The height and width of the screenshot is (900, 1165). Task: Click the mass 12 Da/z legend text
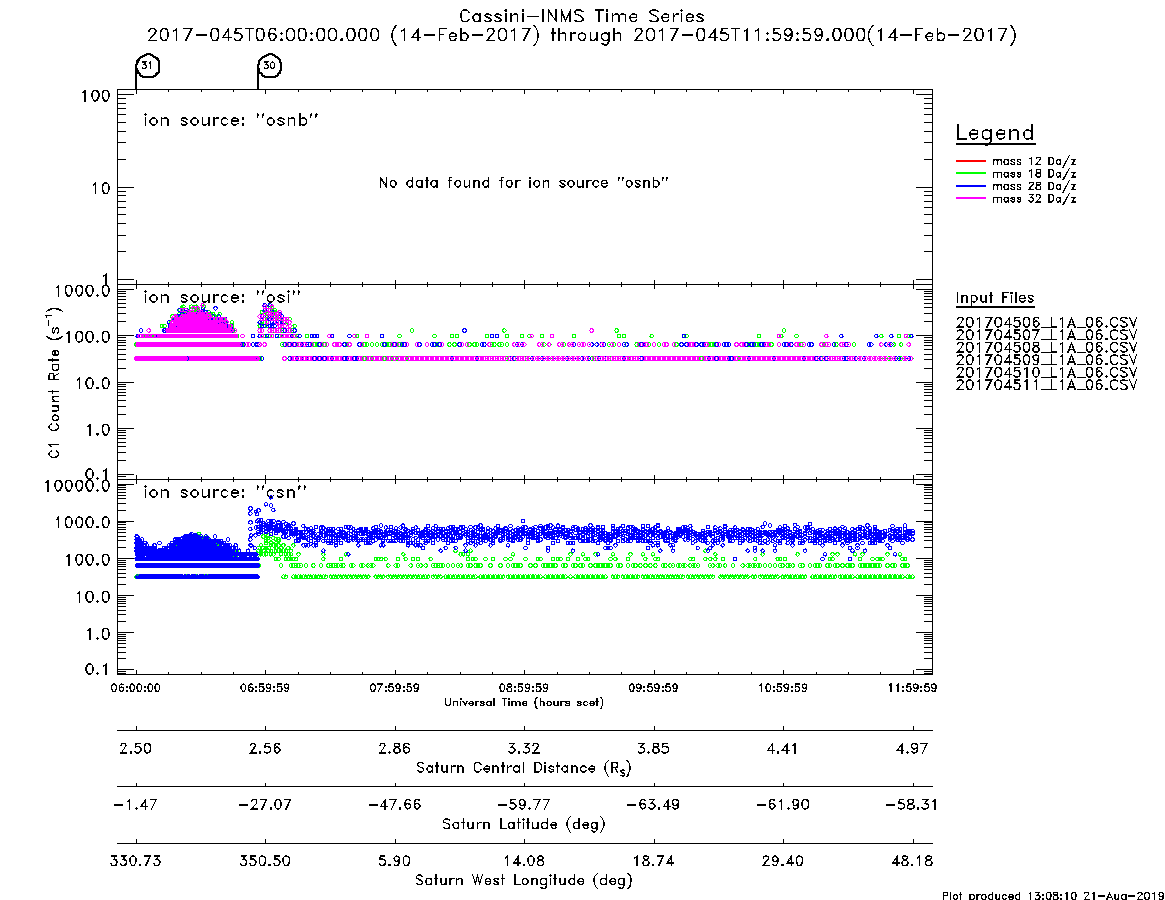1034,161
